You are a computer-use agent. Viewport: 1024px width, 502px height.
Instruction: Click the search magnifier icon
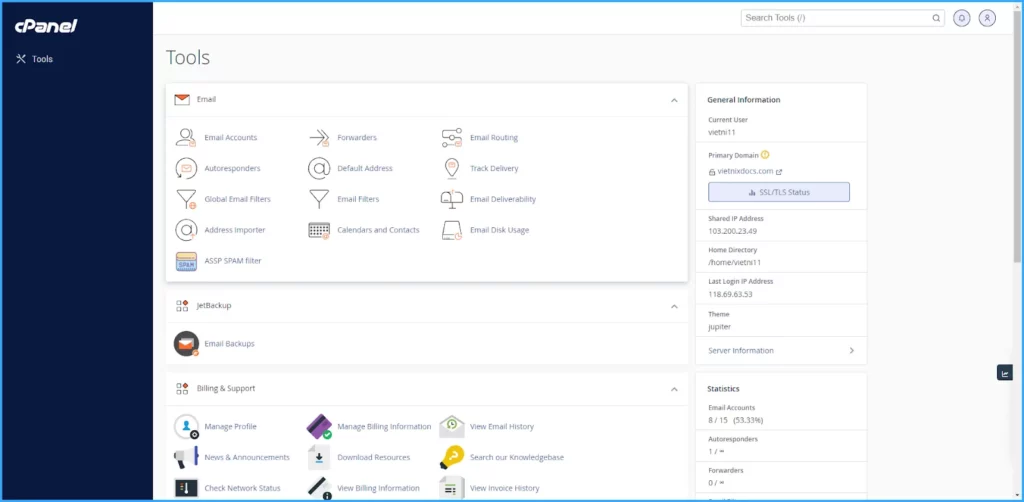point(936,18)
